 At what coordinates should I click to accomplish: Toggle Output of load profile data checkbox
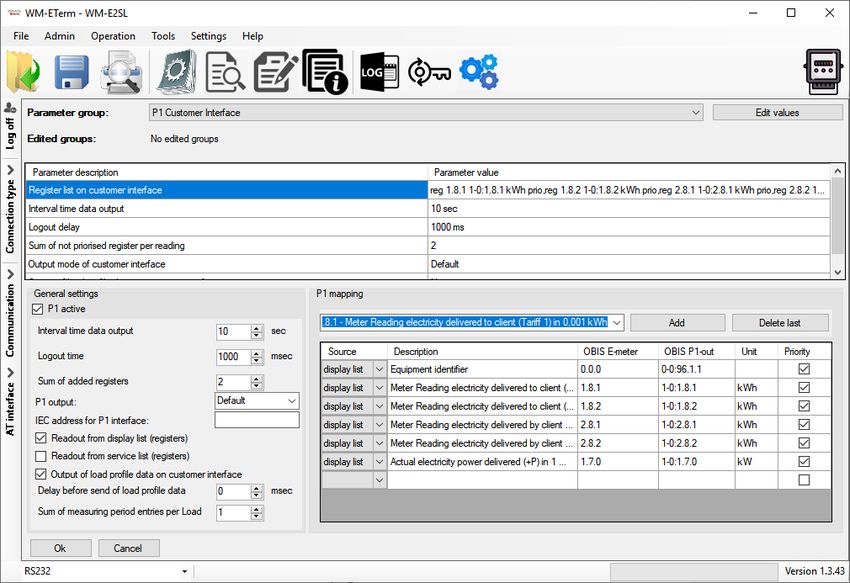coord(41,474)
